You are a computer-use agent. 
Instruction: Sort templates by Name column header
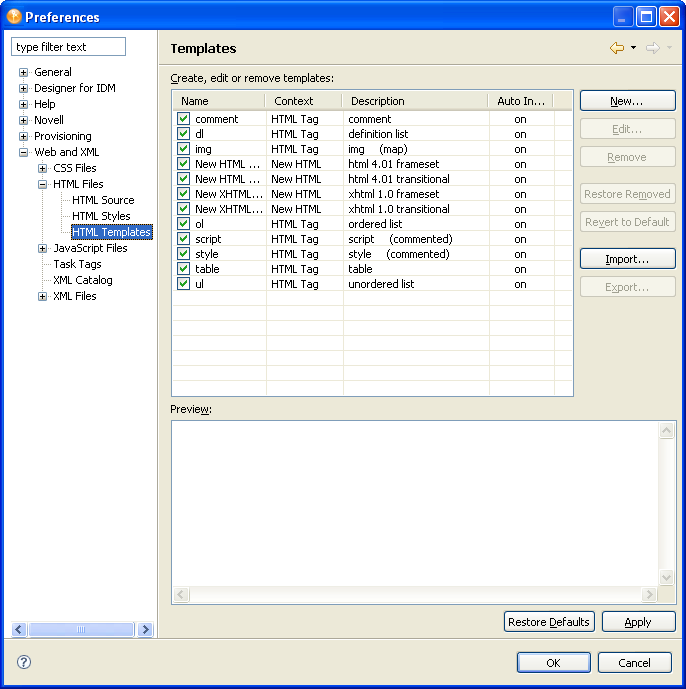tap(219, 101)
